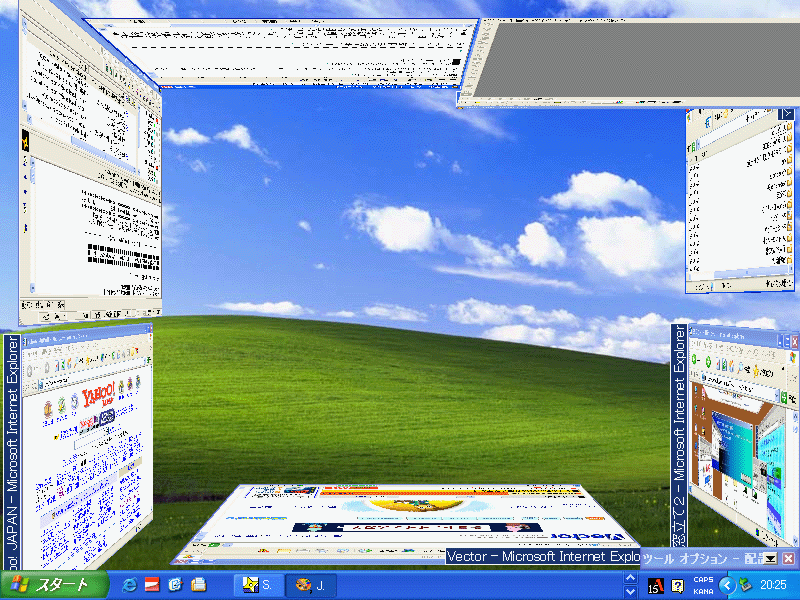The image size is (800, 600).
Task: Click the Vector logo in the Vector window
Action: click(589, 536)
